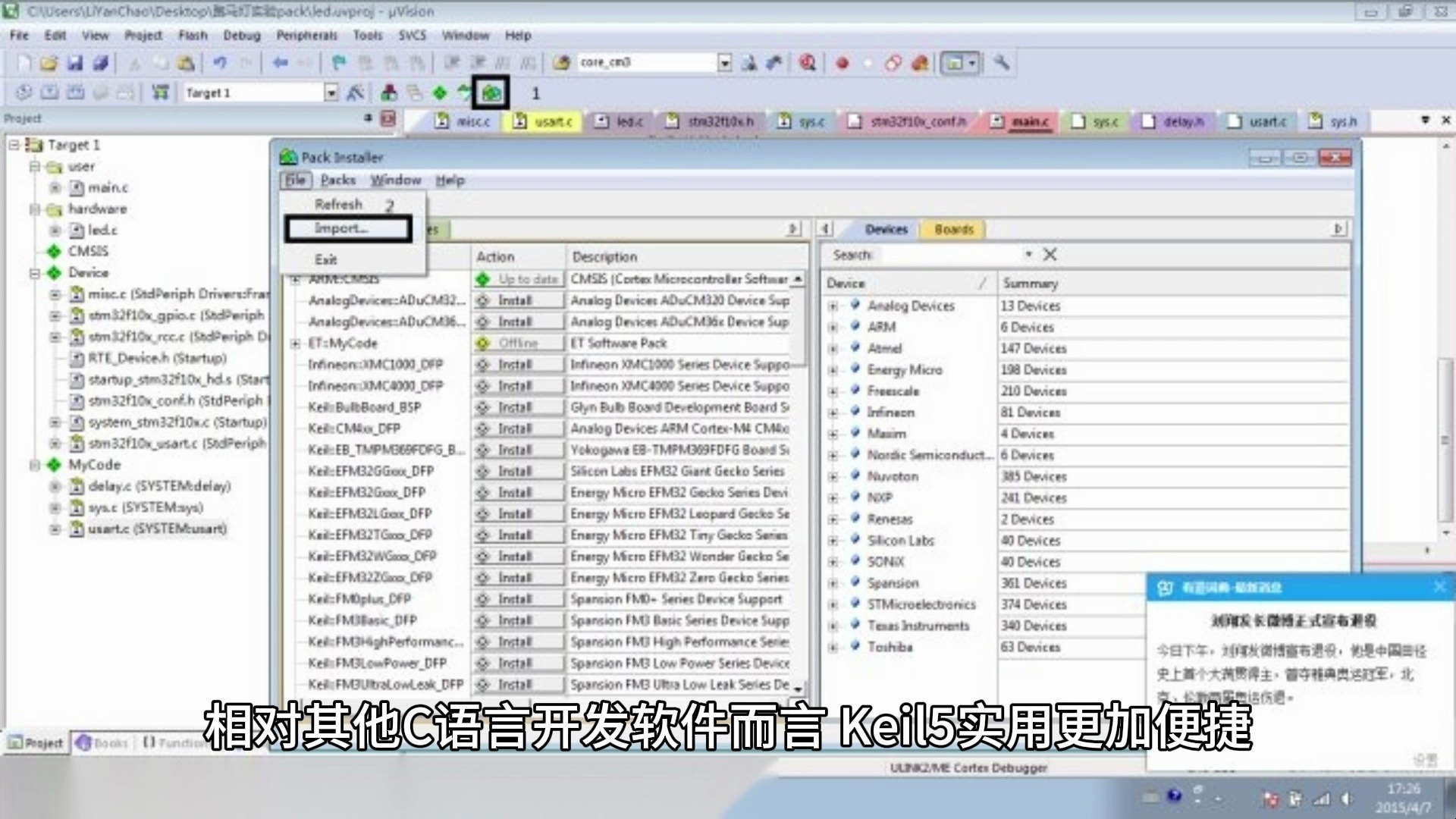Save the current file via floppy icon
Viewport: 1456px width, 819px height.
tap(74, 63)
